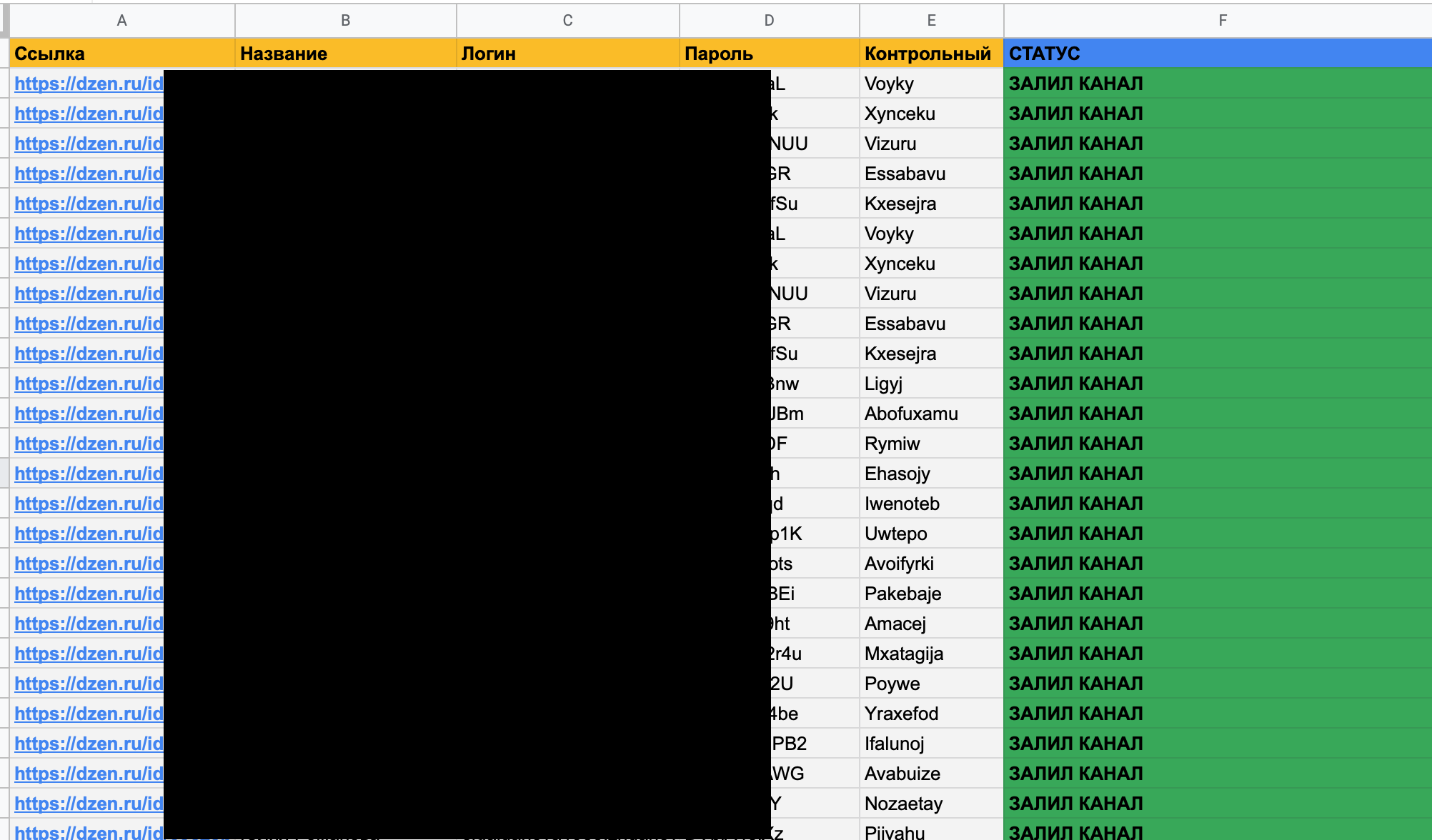Select column B header
Viewport: 1432px width, 840px height.
[x=345, y=20]
